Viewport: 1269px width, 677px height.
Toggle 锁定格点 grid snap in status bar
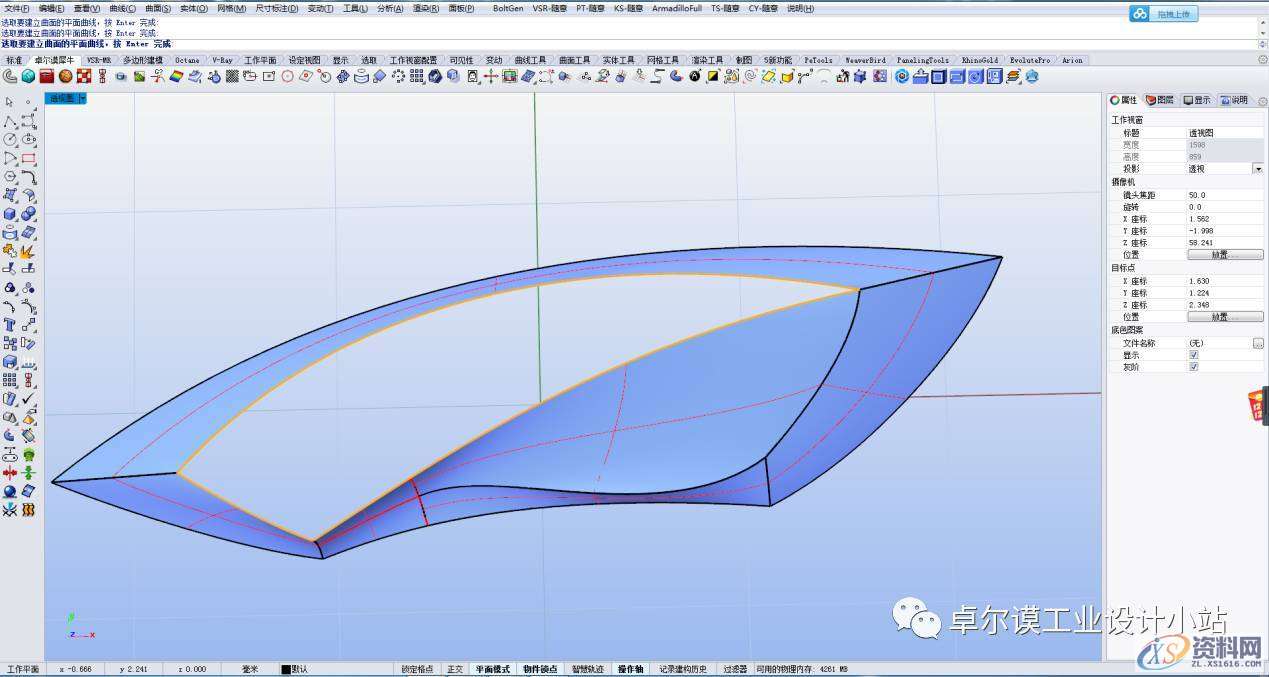click(417, 669)
